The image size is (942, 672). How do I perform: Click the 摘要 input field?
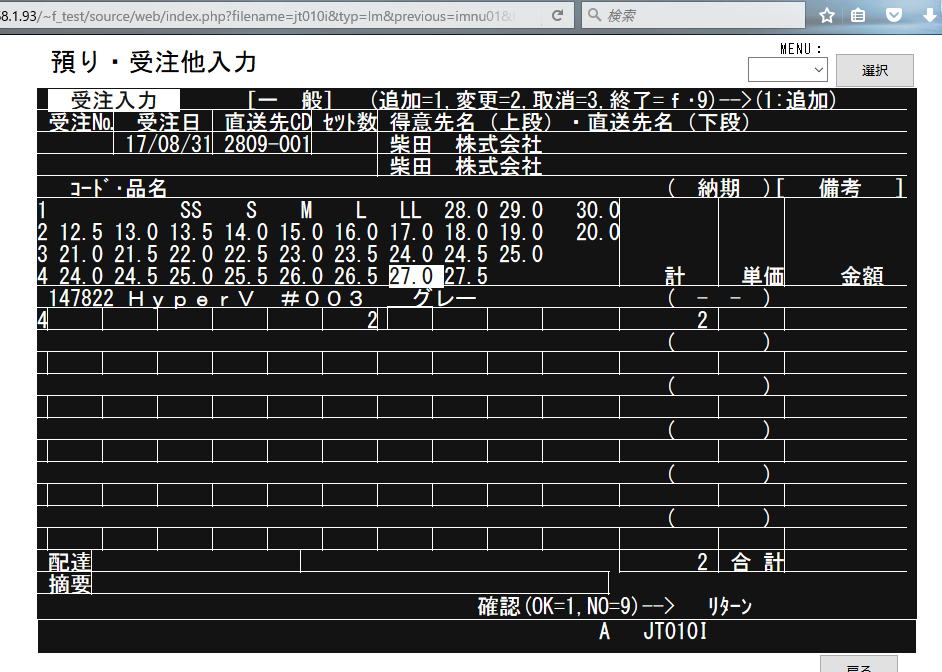[350, 583]
